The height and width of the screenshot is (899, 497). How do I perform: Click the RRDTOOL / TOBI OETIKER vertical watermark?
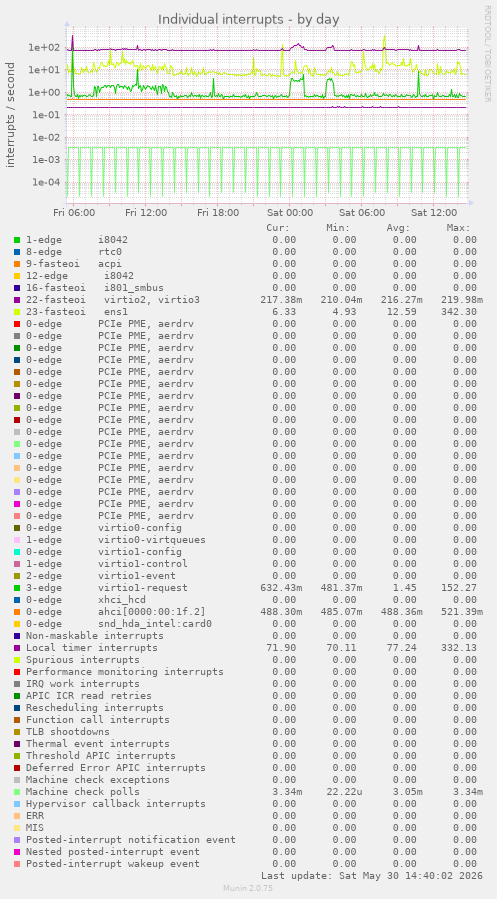[488, 53]
